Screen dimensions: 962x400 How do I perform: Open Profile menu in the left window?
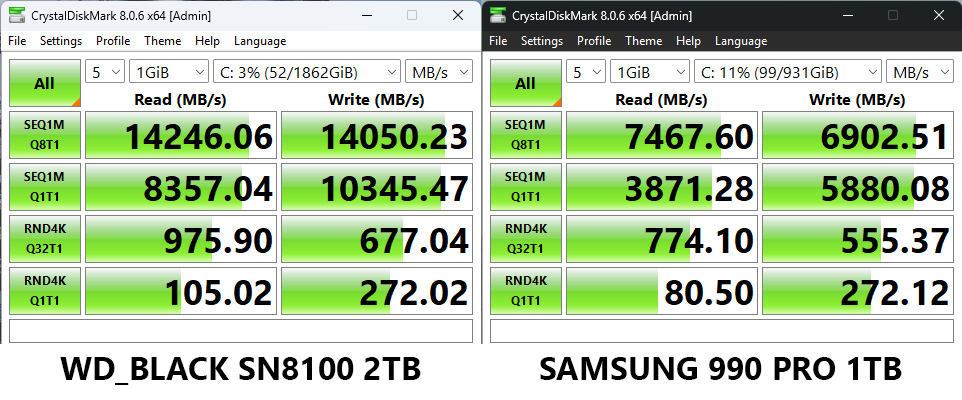pyautogui.click(x=113, y=41)
